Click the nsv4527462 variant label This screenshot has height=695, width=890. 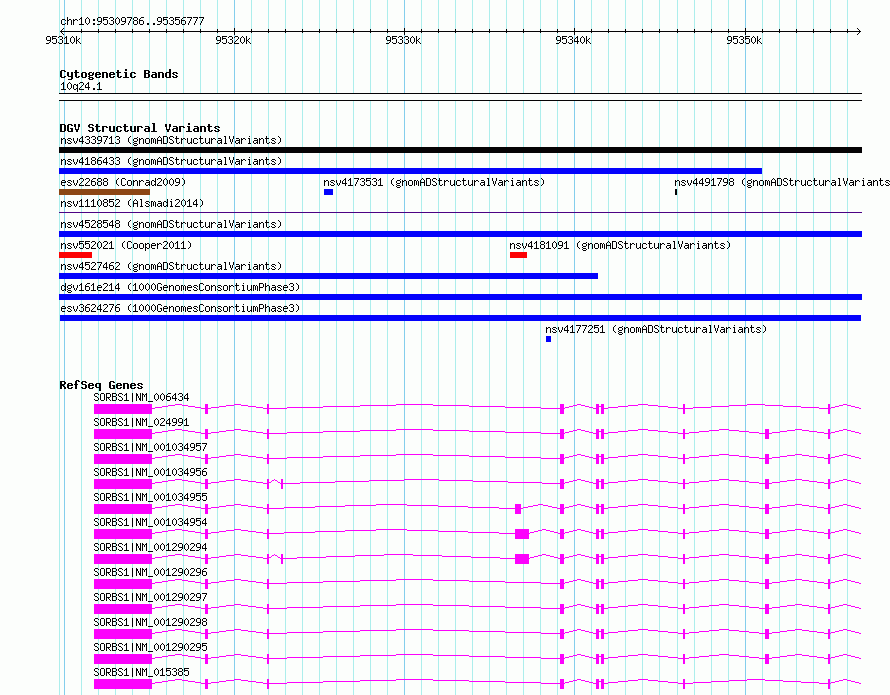(x=171, y=266)
